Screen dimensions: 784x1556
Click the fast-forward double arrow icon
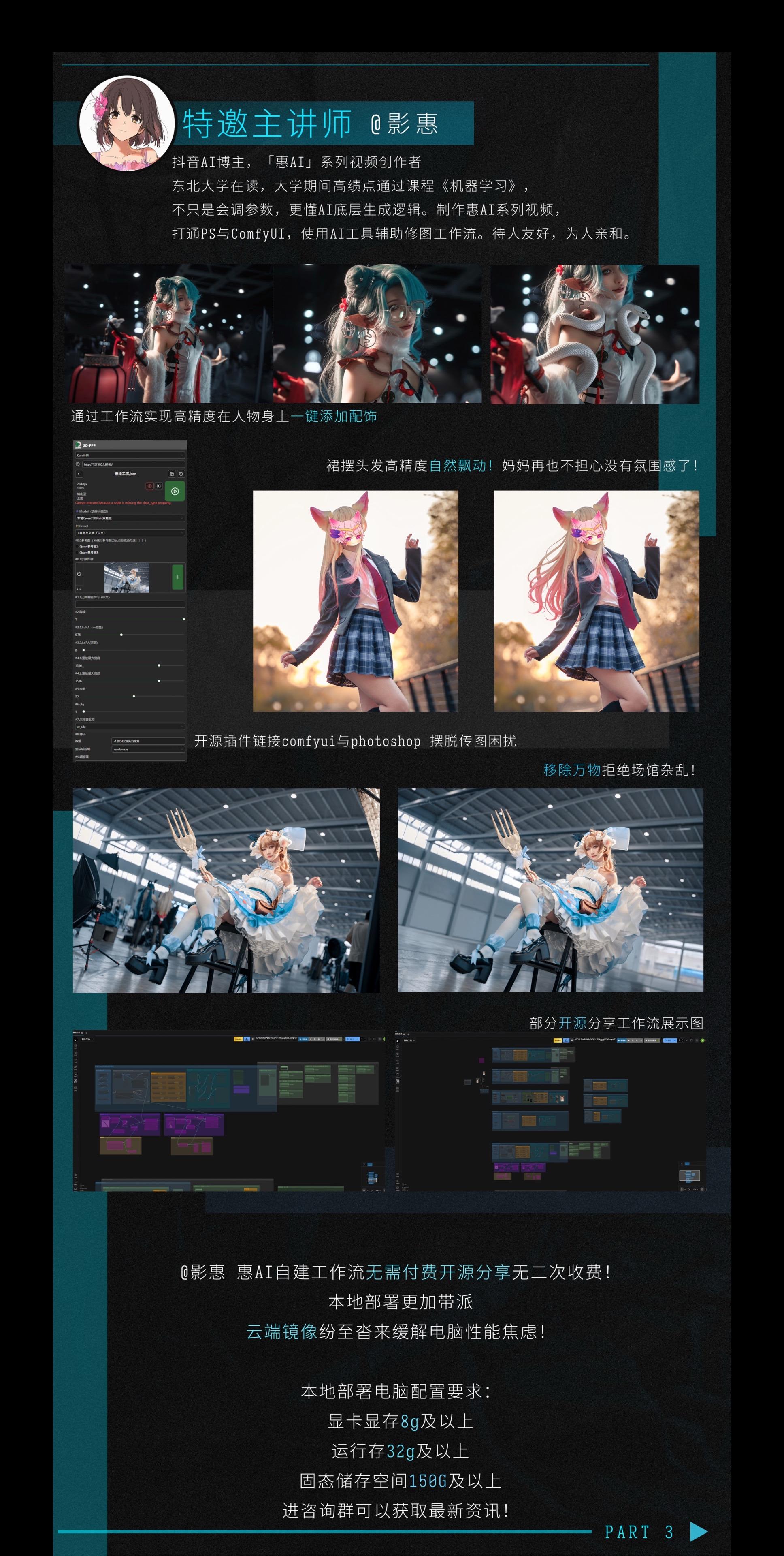point(159,486)
